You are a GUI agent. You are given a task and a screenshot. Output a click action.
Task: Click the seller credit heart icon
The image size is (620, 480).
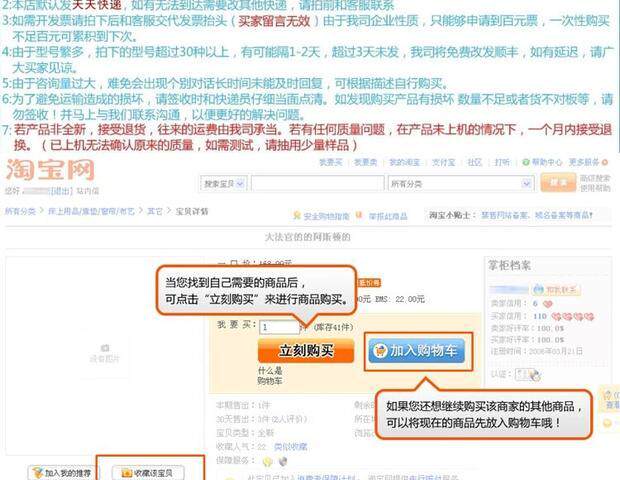[548, 304]
